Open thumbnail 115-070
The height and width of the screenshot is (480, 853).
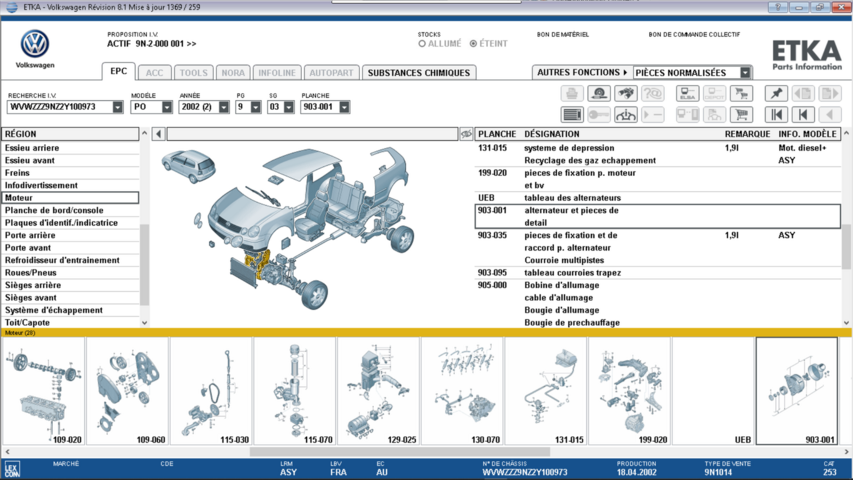click(294, 391)
